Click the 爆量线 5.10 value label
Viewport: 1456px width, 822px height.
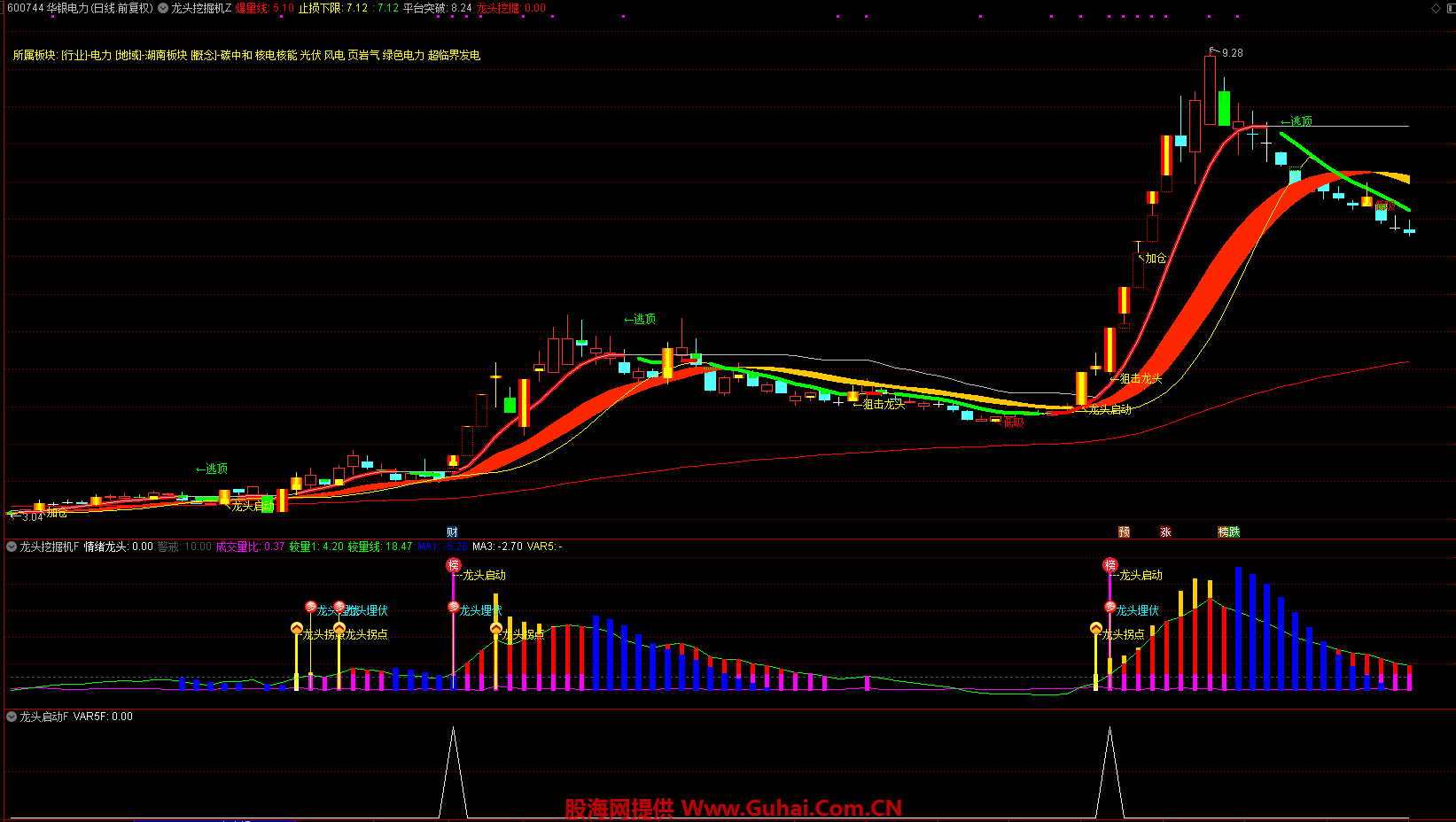click(264, 8)
